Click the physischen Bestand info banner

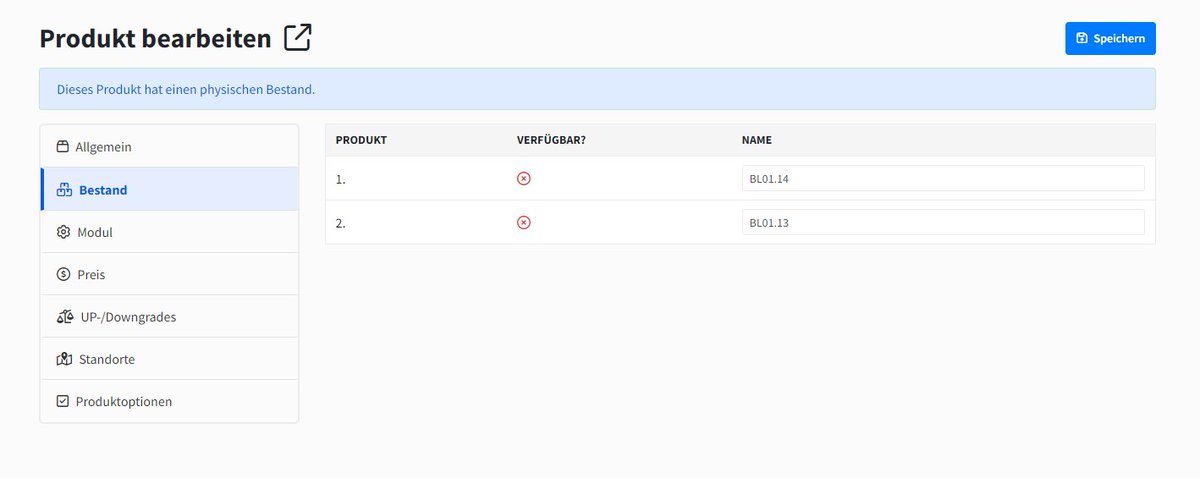tap(597, 89)
